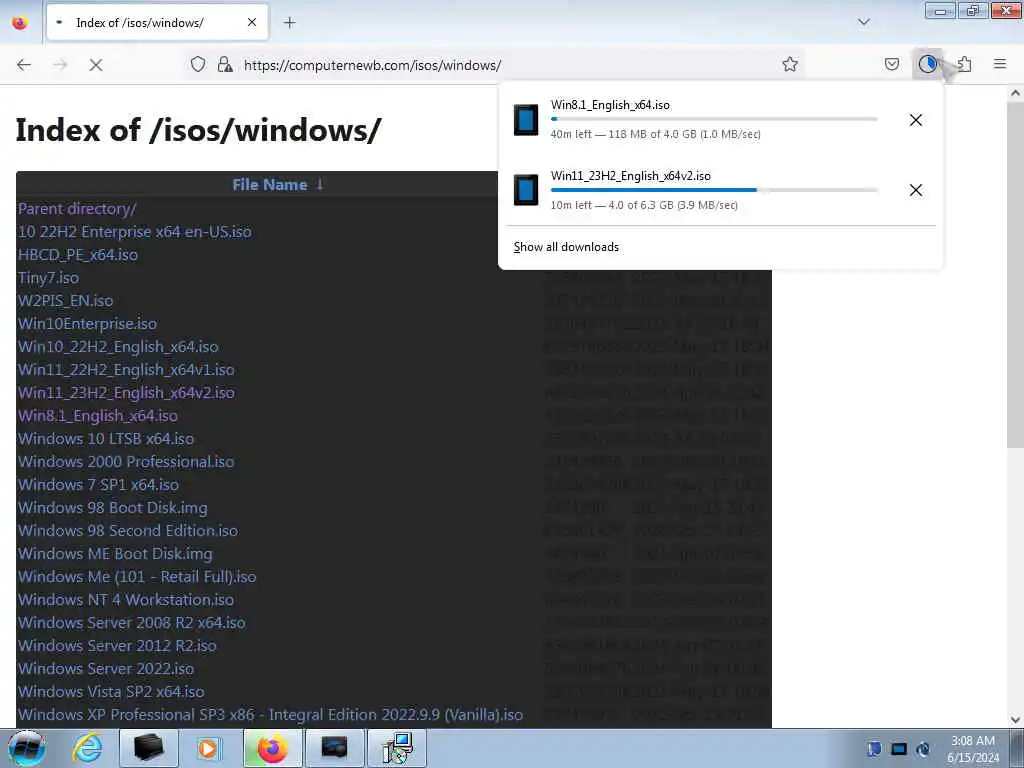Go back using the browser Back arrow
This screenshot has height=768, width=1024.
[24, 65]
